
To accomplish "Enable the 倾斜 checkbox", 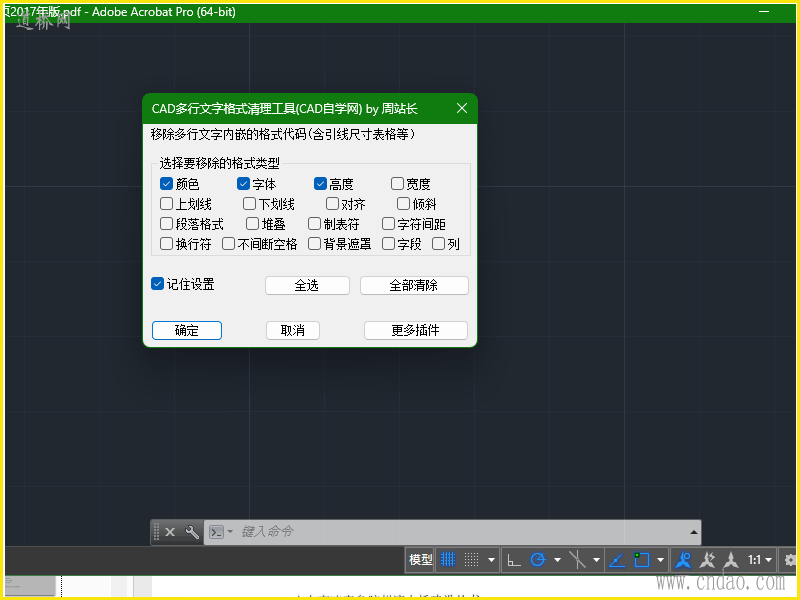I will (x=403, y=204).
